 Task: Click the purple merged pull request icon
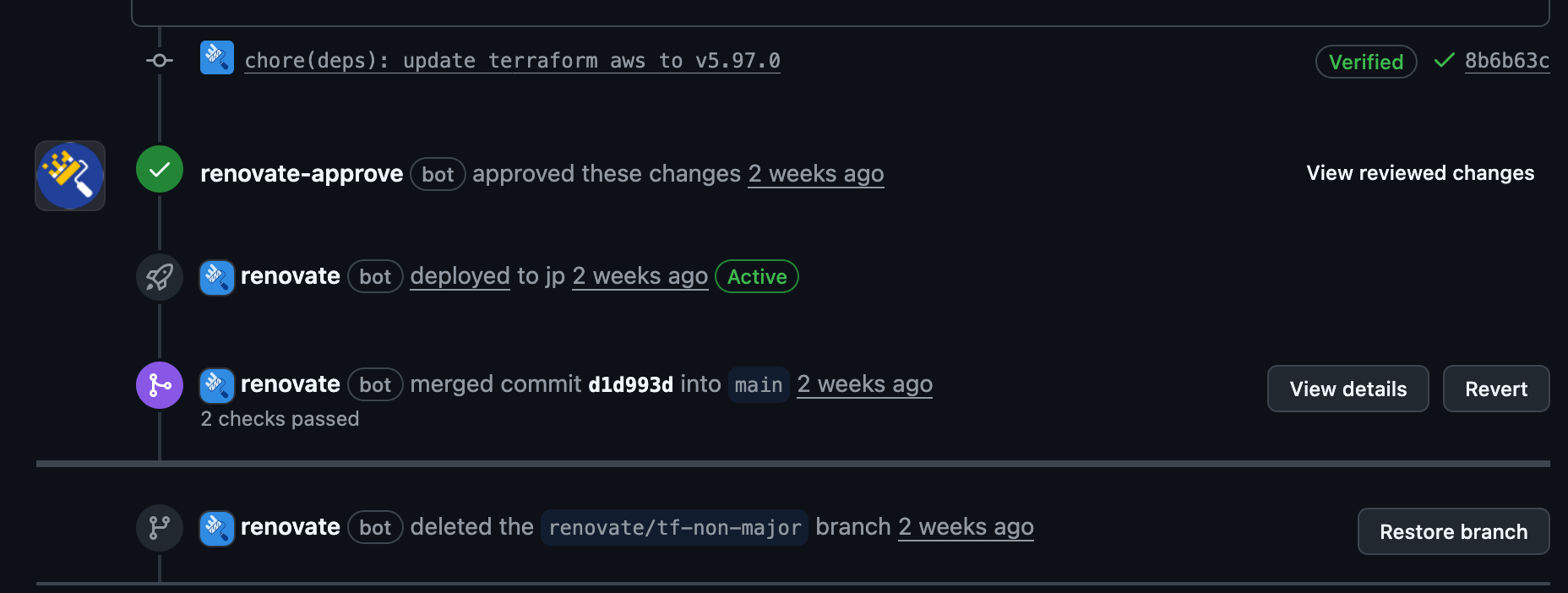[x=159, y=384]
